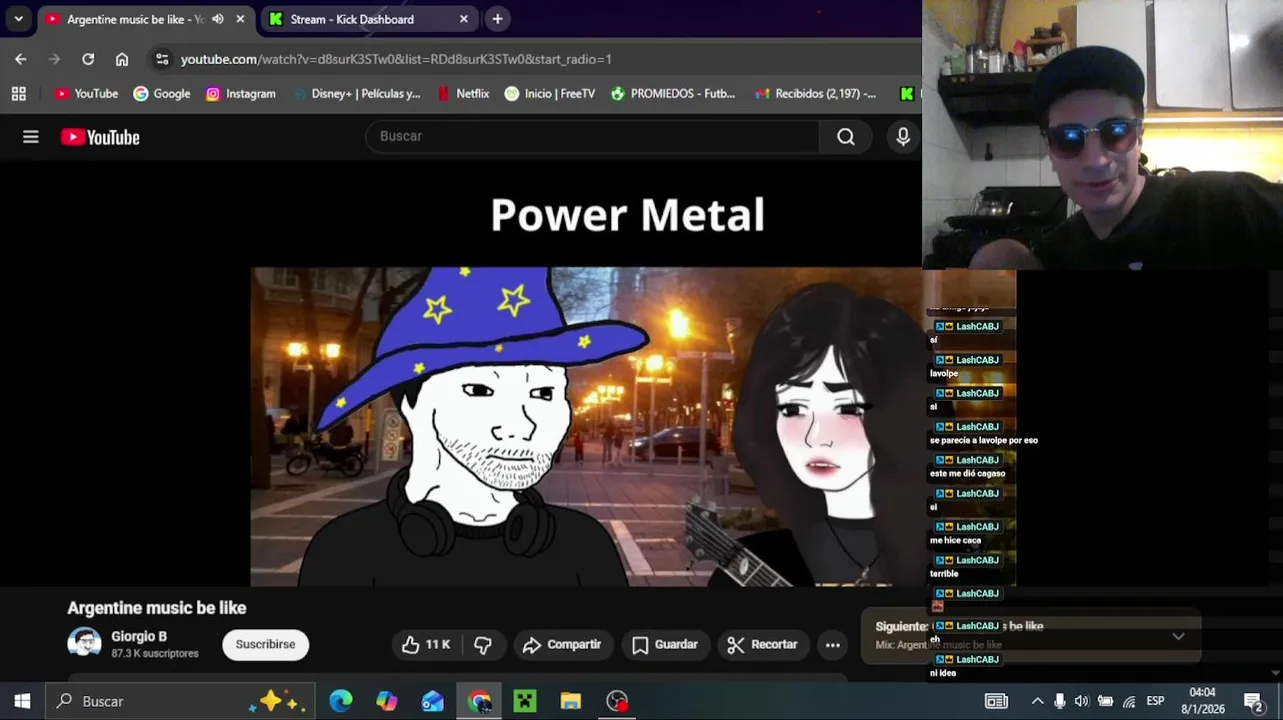Click the Compartir share button

click(561, 645)
